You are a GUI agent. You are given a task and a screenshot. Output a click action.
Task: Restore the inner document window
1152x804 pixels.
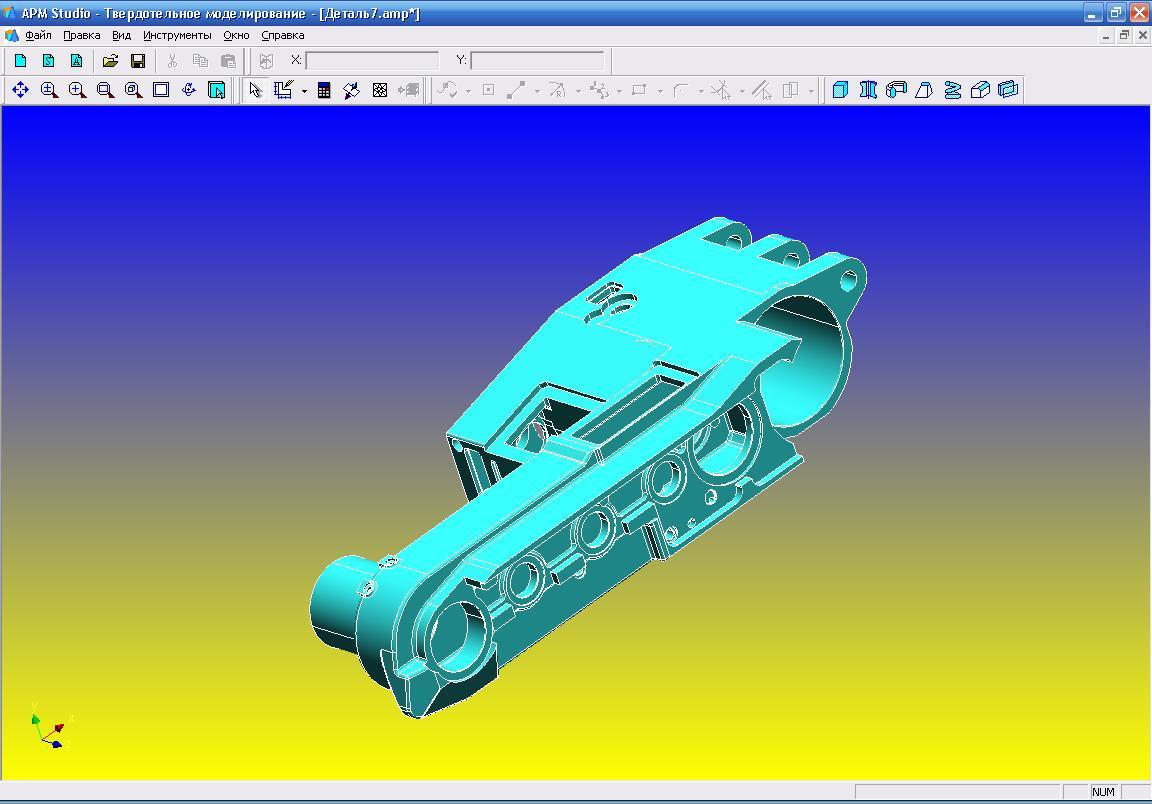(x=1124, y=35)
